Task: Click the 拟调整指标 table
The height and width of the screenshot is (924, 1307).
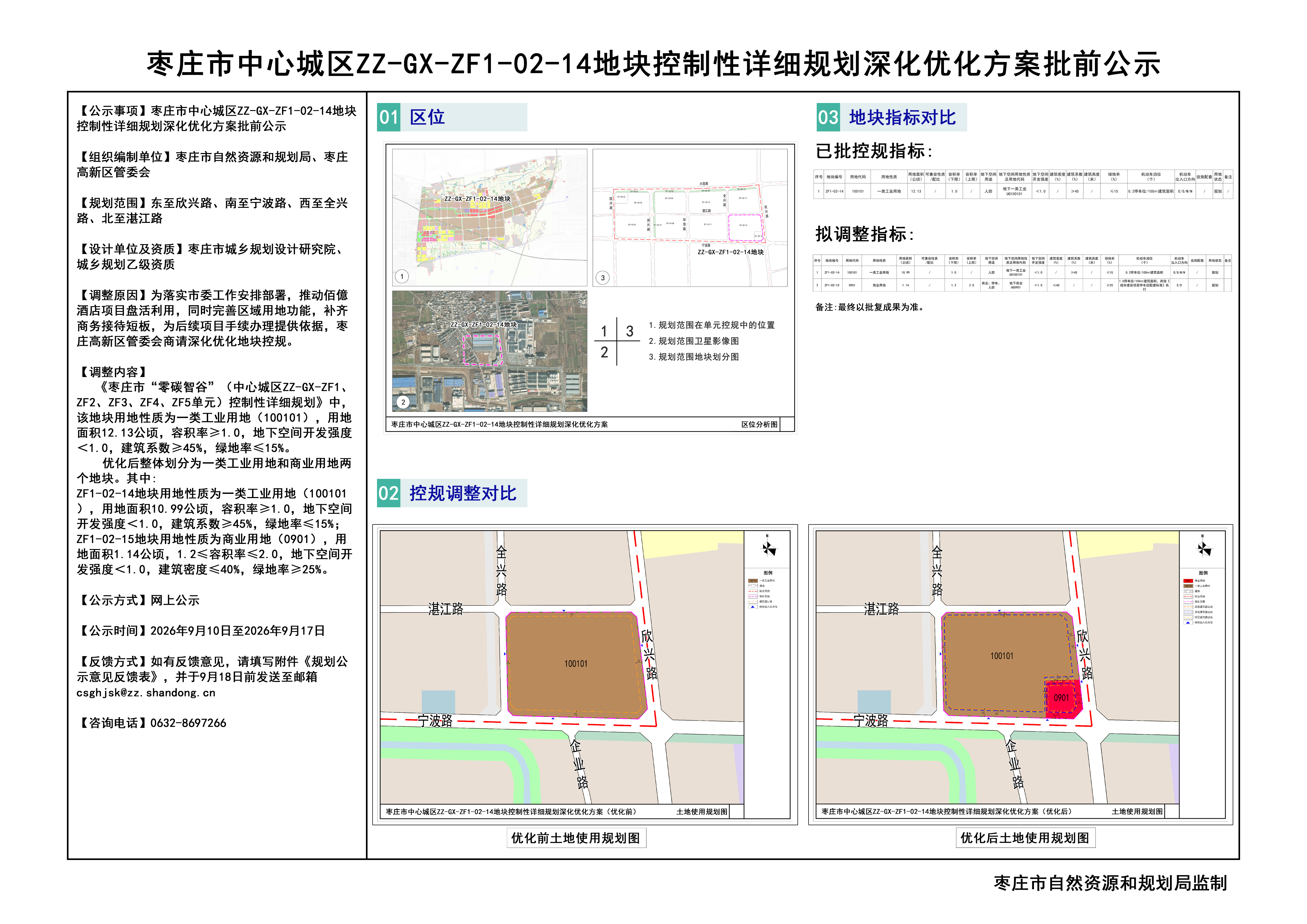Action: click(1022, 273)
